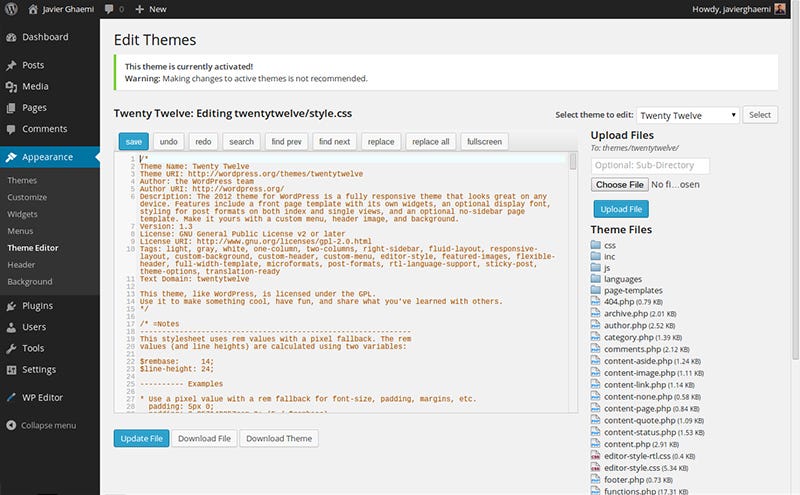Click the undo button
The image size is (800, 495).
coord(168,142)
